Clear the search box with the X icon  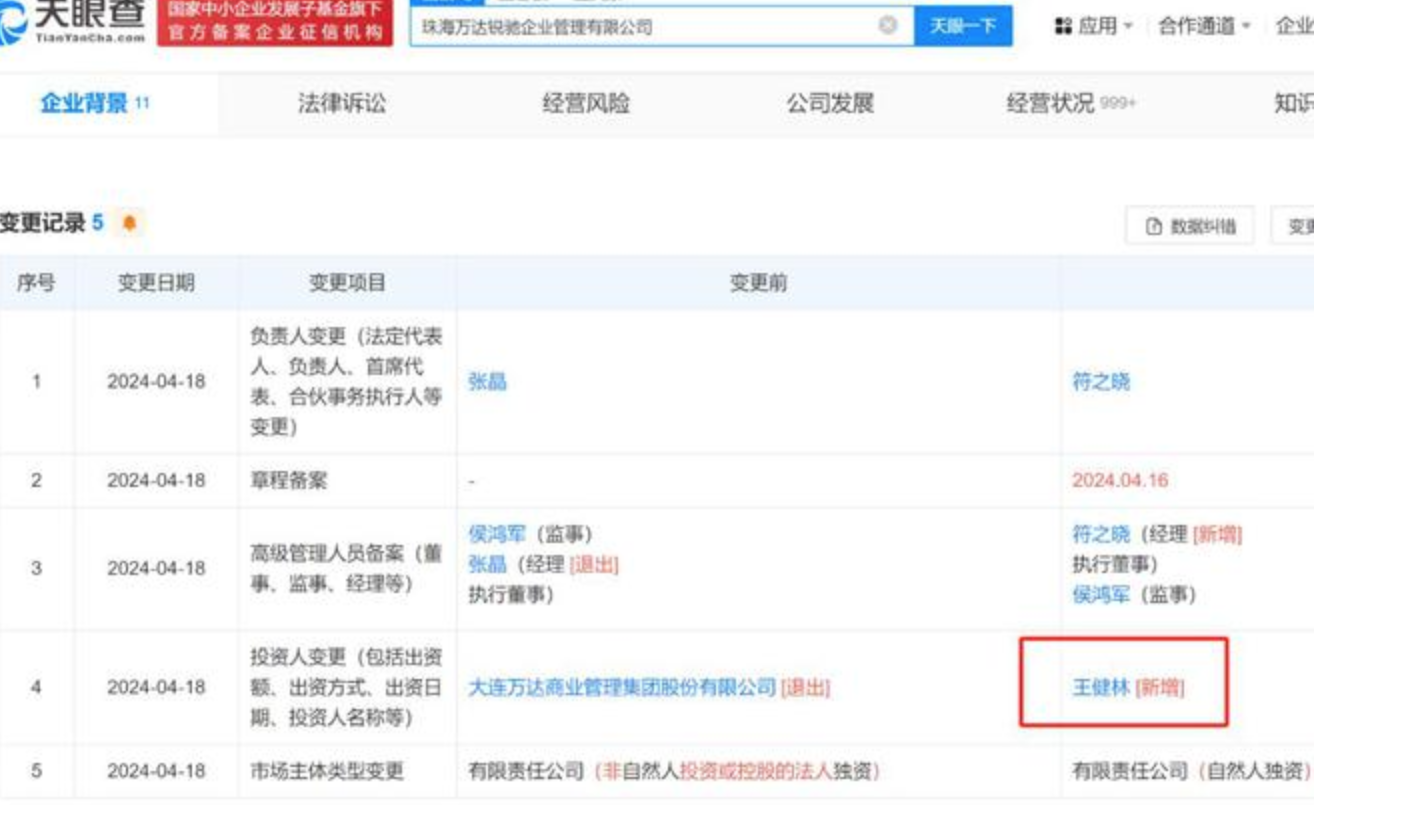pos(887,26)
